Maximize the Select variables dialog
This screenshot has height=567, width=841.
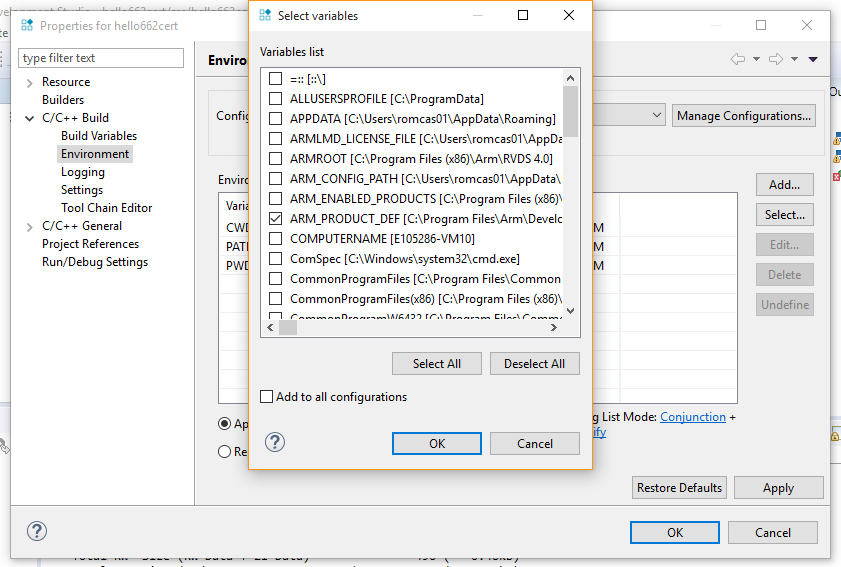pos(523,15)
